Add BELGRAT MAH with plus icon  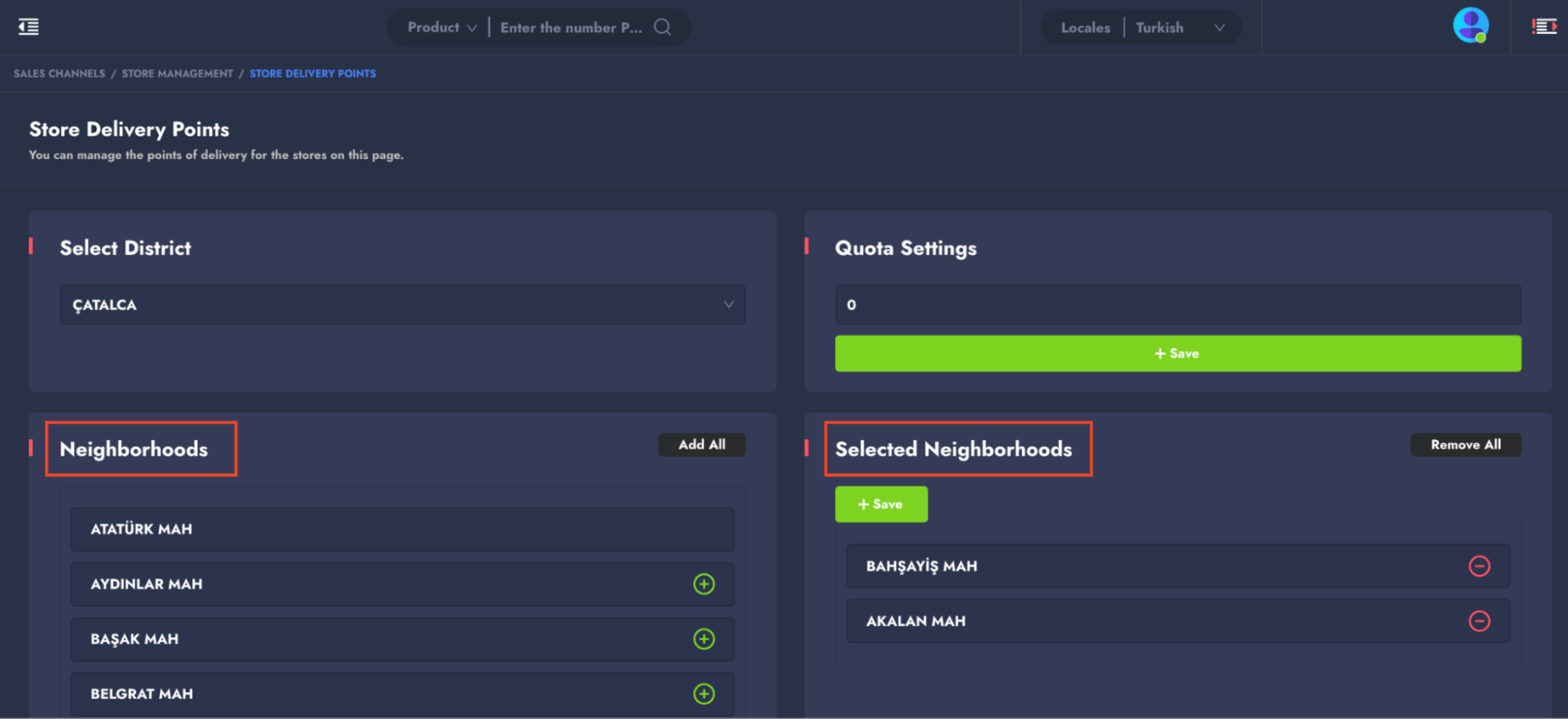(x=704, y=694)
